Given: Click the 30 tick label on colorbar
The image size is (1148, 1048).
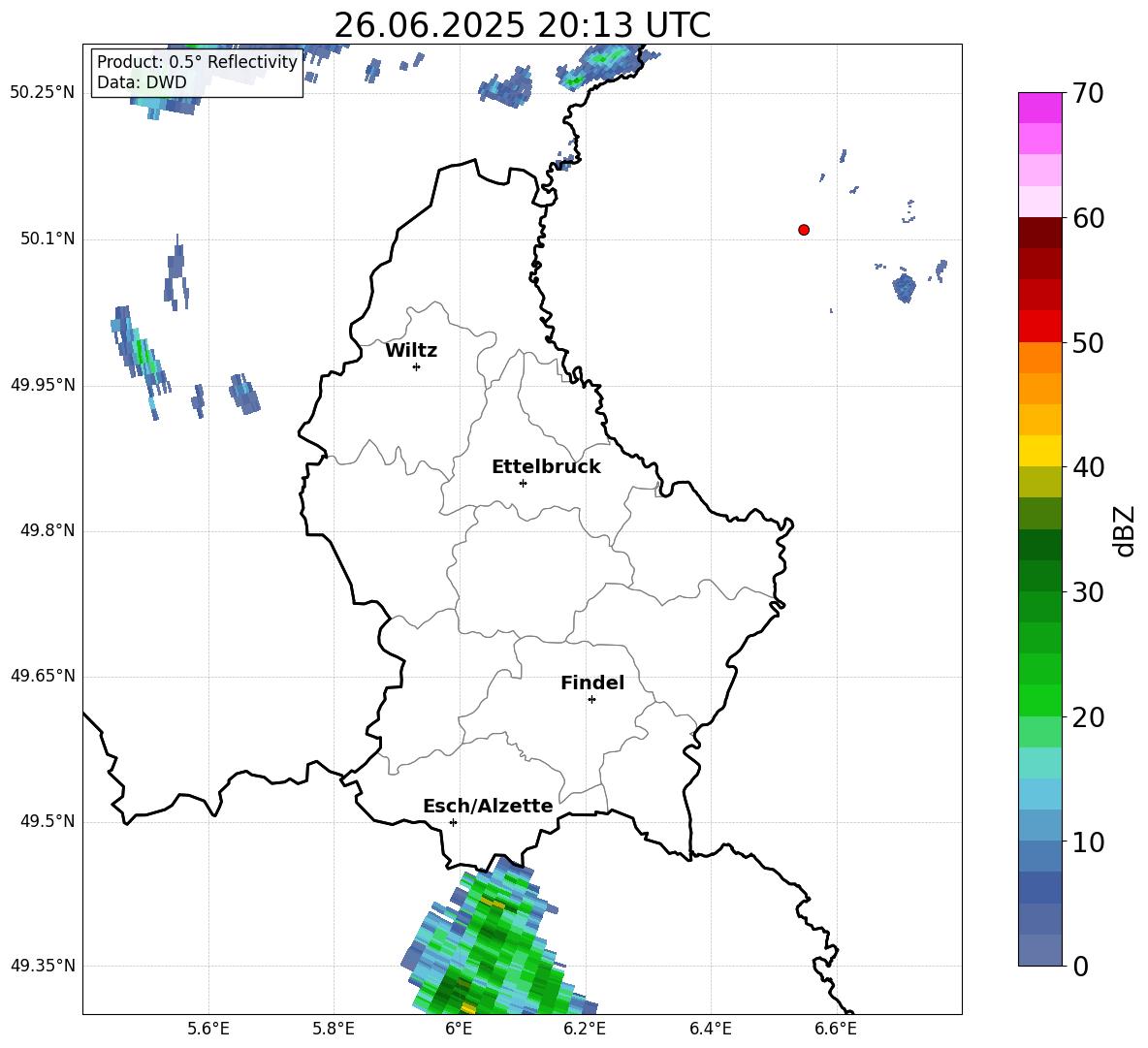Looking at the screenshot, I should click(x=1087, y=592).
